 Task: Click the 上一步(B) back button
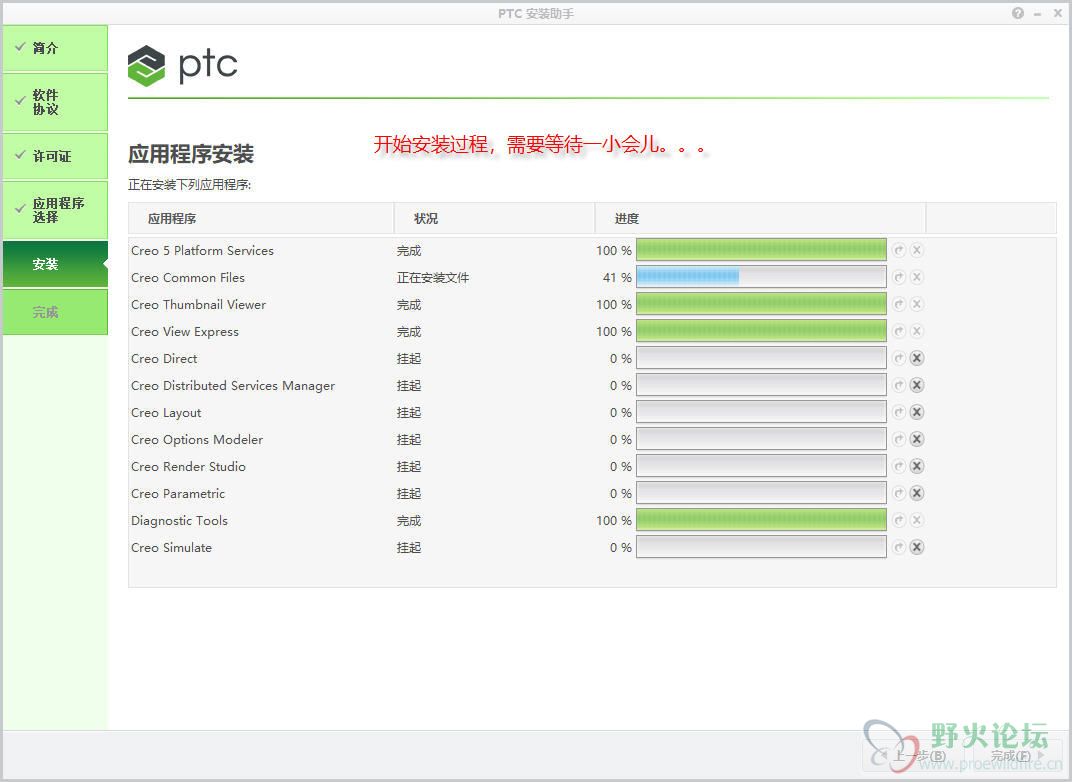tap(913, 755)
